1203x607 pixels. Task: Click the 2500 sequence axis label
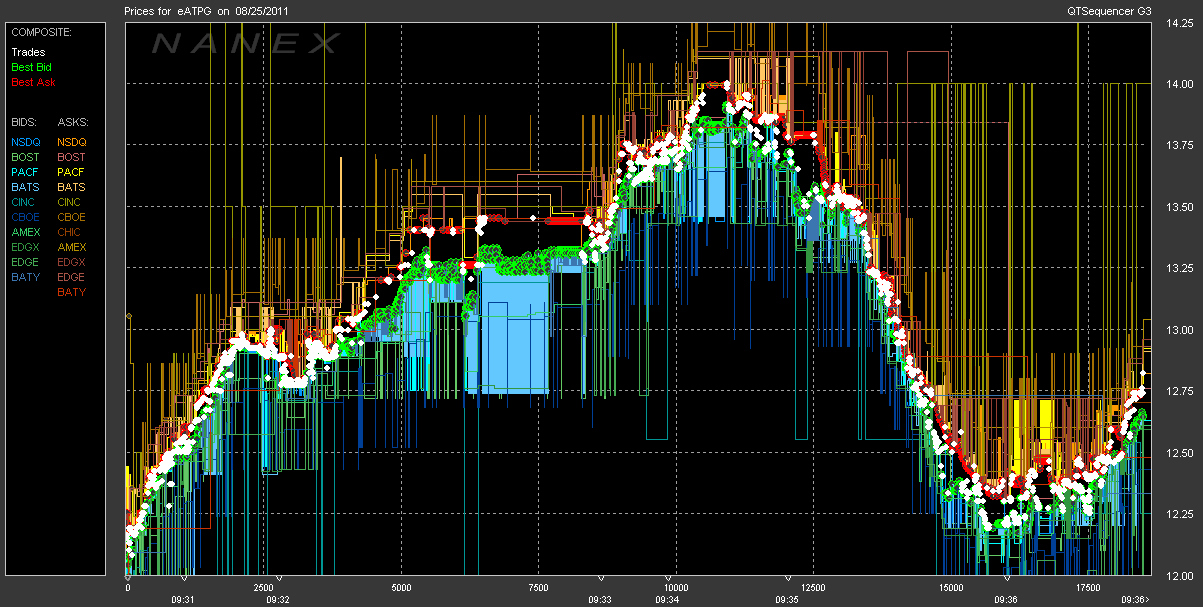264,588
